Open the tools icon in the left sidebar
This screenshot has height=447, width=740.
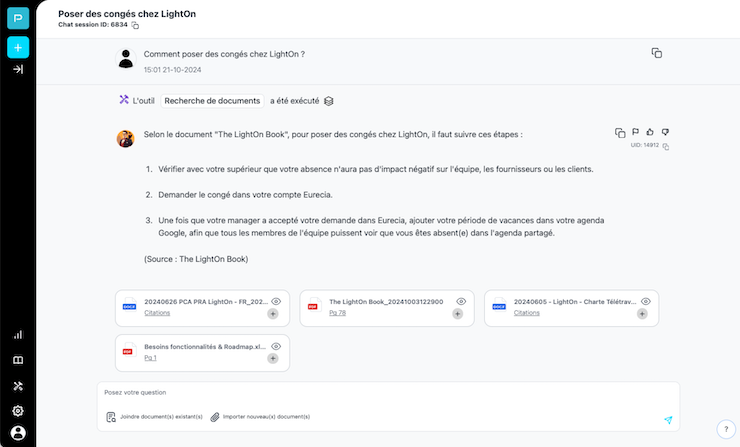coord(18,386)
